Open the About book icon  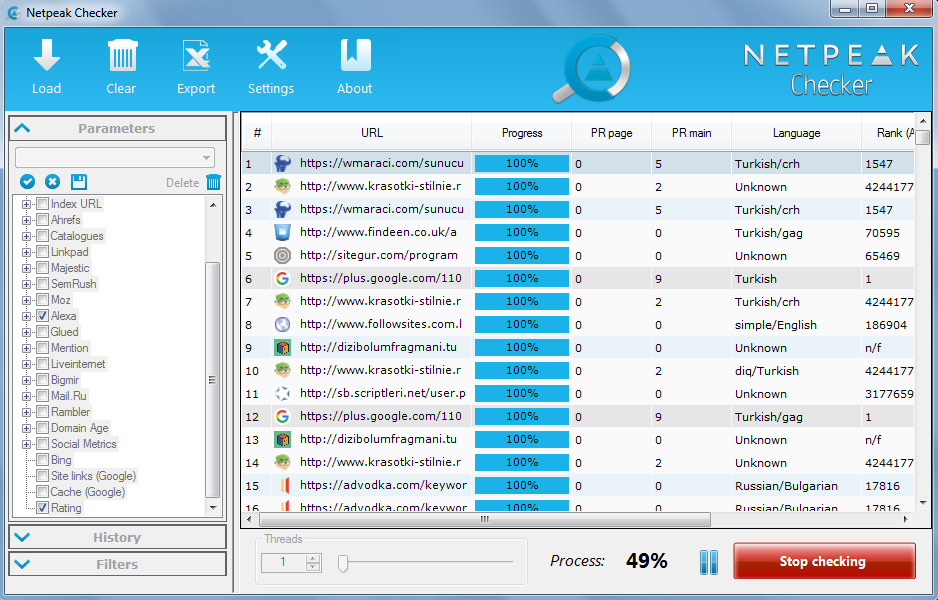click(355, 56)
